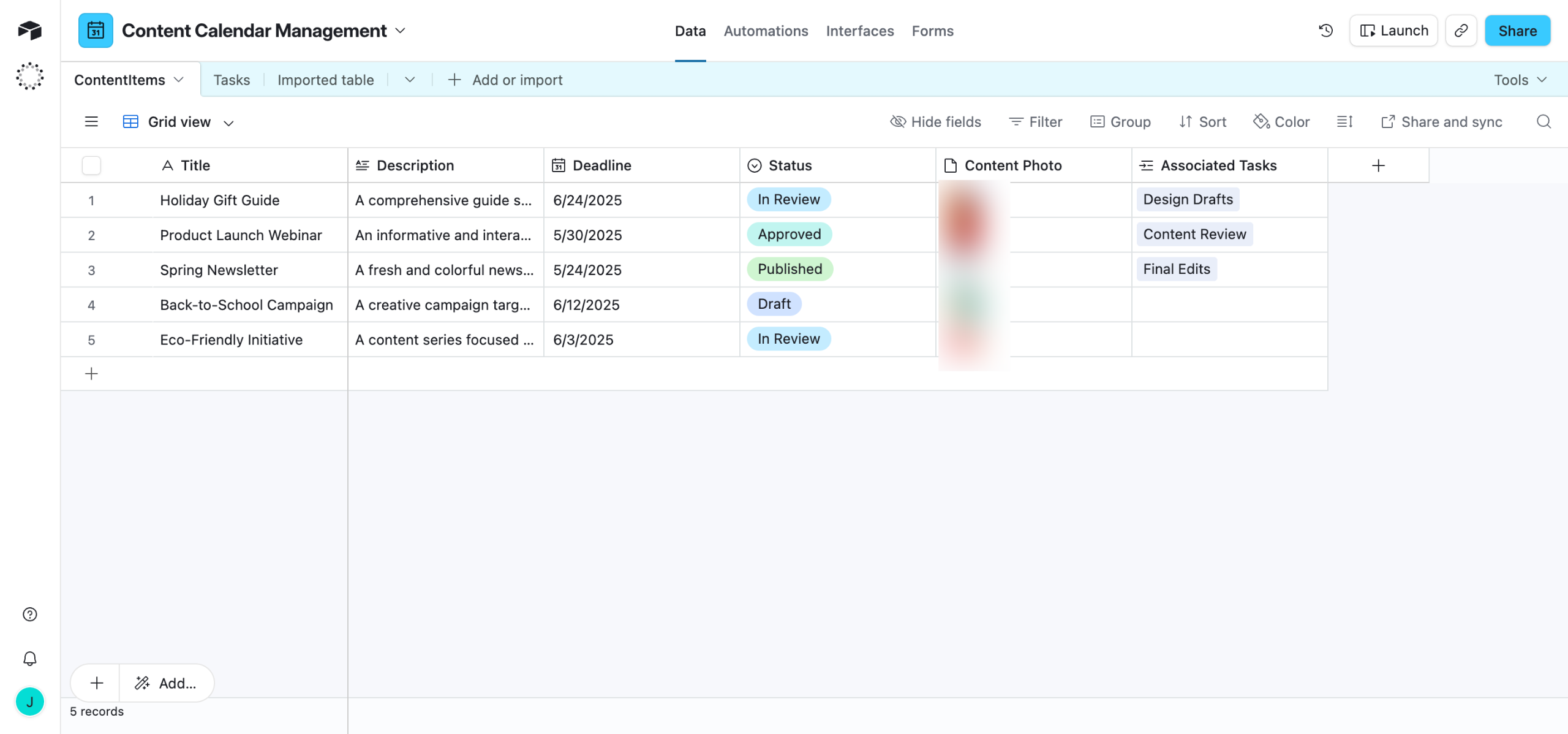
Task: Click the copy link icon button
Action: pyautogui.click(x=1461, y=31)
